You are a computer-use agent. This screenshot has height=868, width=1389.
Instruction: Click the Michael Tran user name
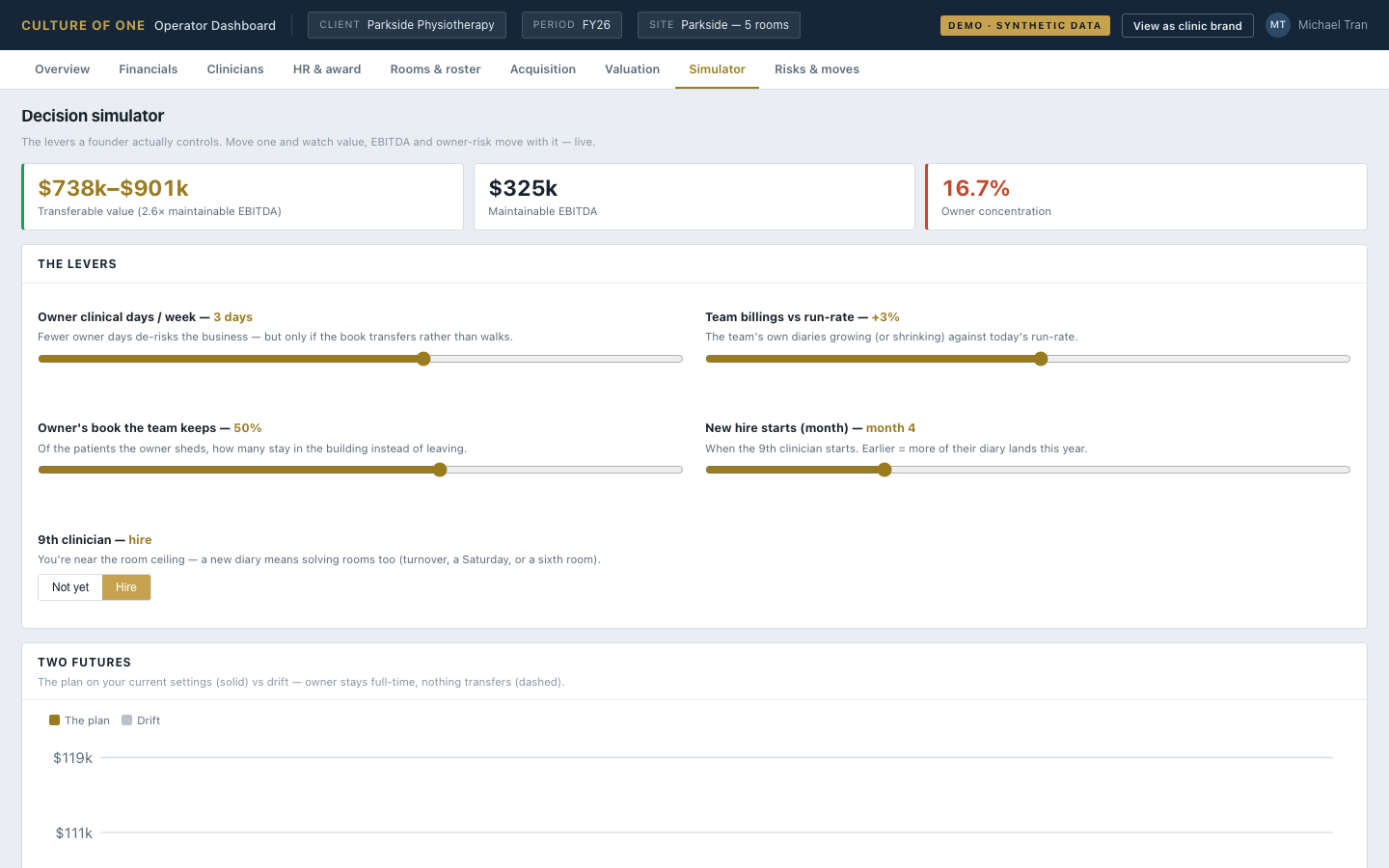(x=1332, y=25)
